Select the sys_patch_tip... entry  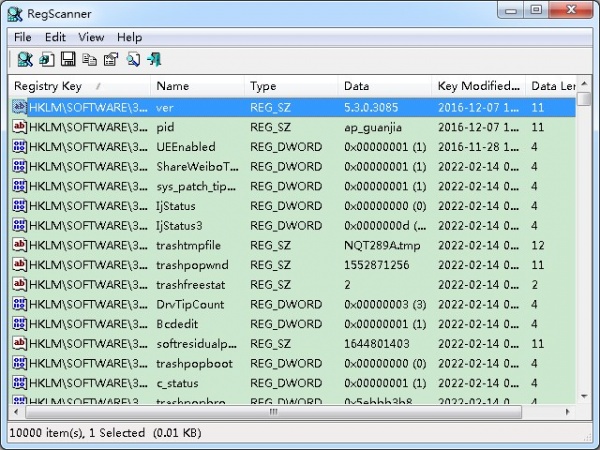coord(196,186)
